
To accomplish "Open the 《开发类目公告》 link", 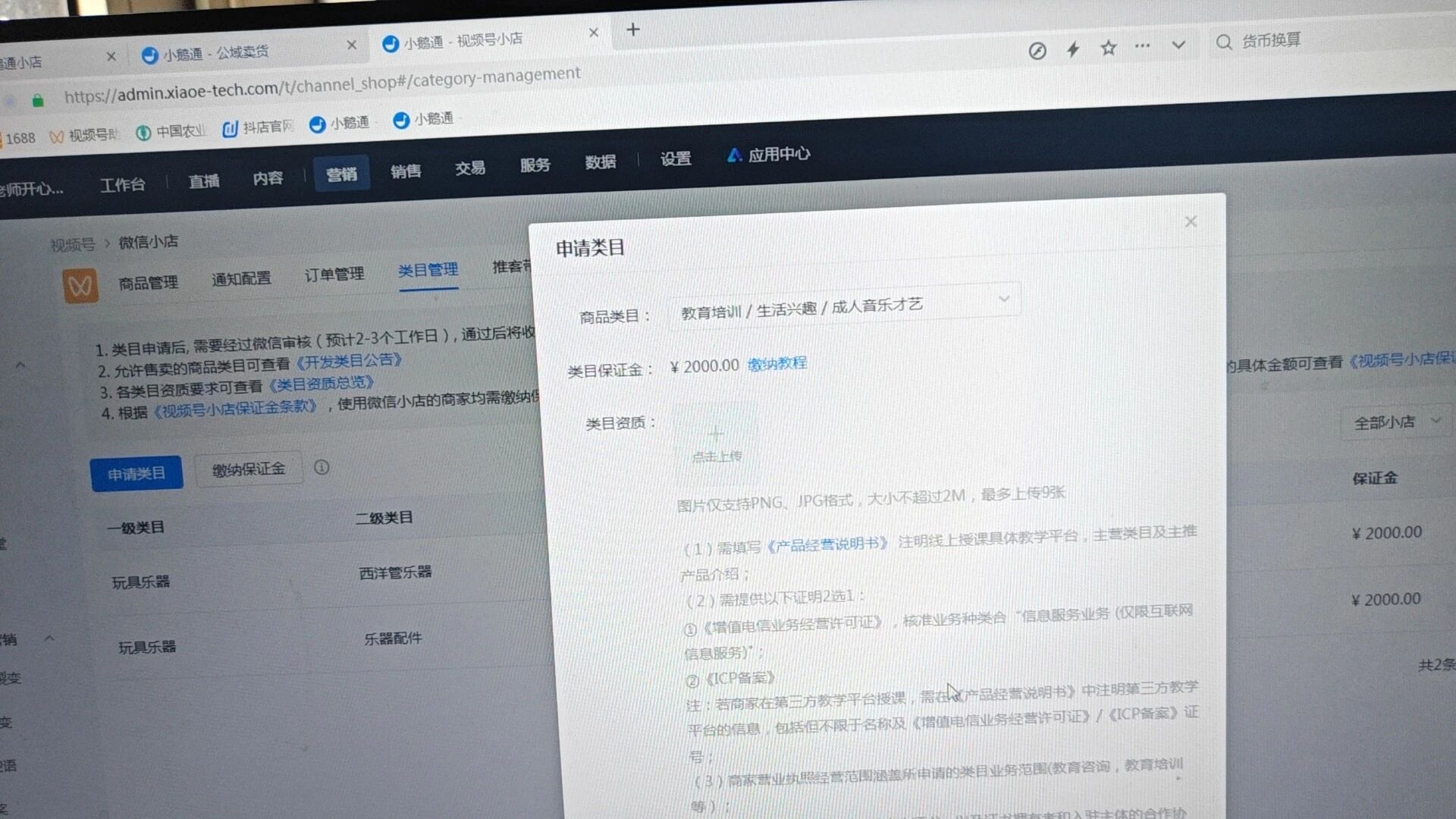I will (348, 361).
